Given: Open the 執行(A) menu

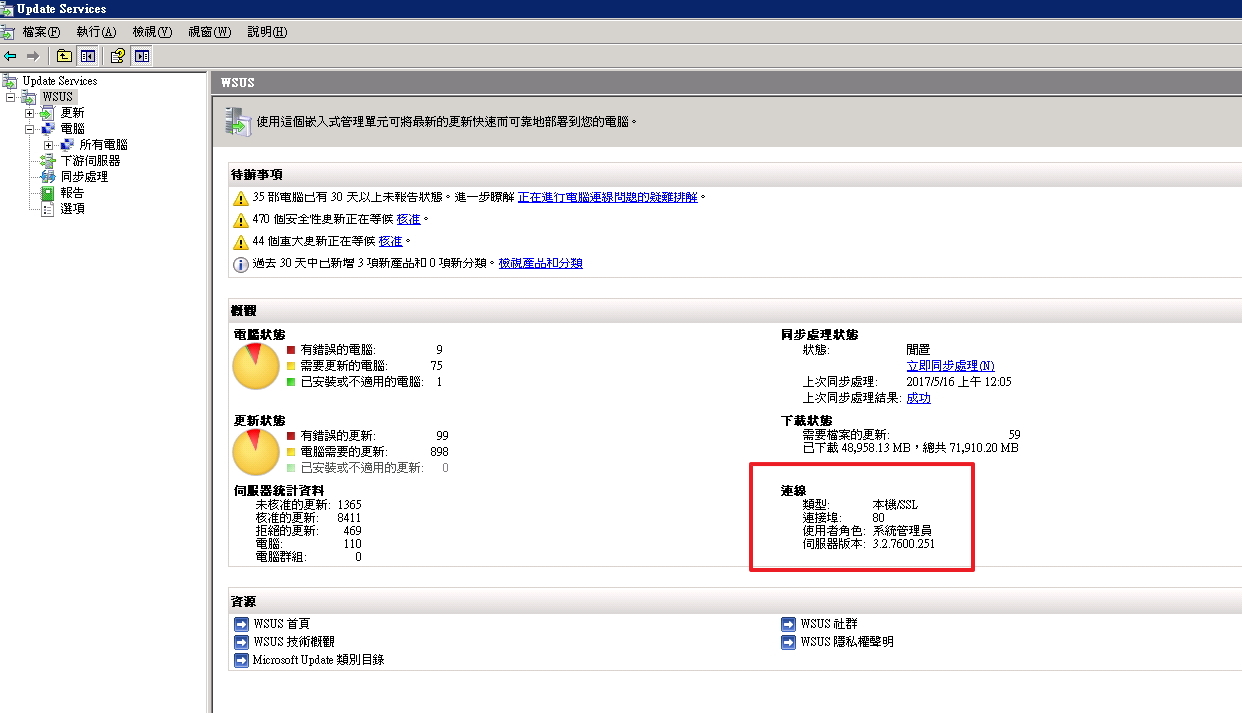Looking at the screenshot, I should tap(96, 32).
